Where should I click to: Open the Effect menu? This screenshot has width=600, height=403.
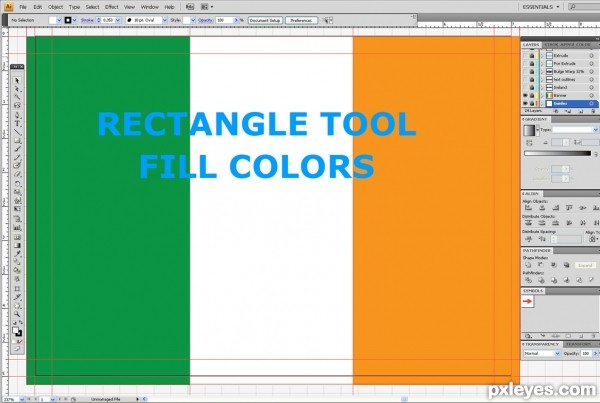coord(112,7)
